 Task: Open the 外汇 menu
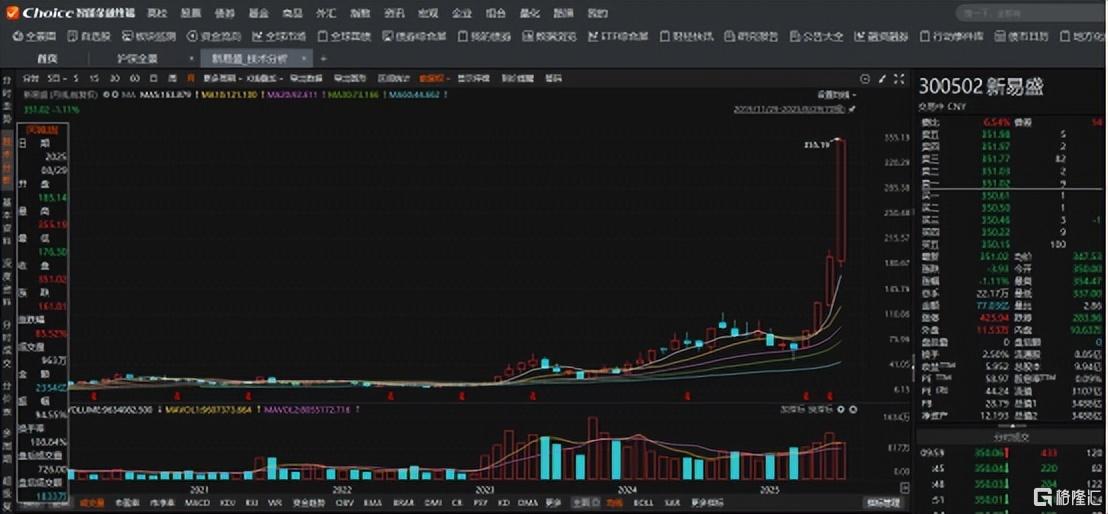(326, 13)
